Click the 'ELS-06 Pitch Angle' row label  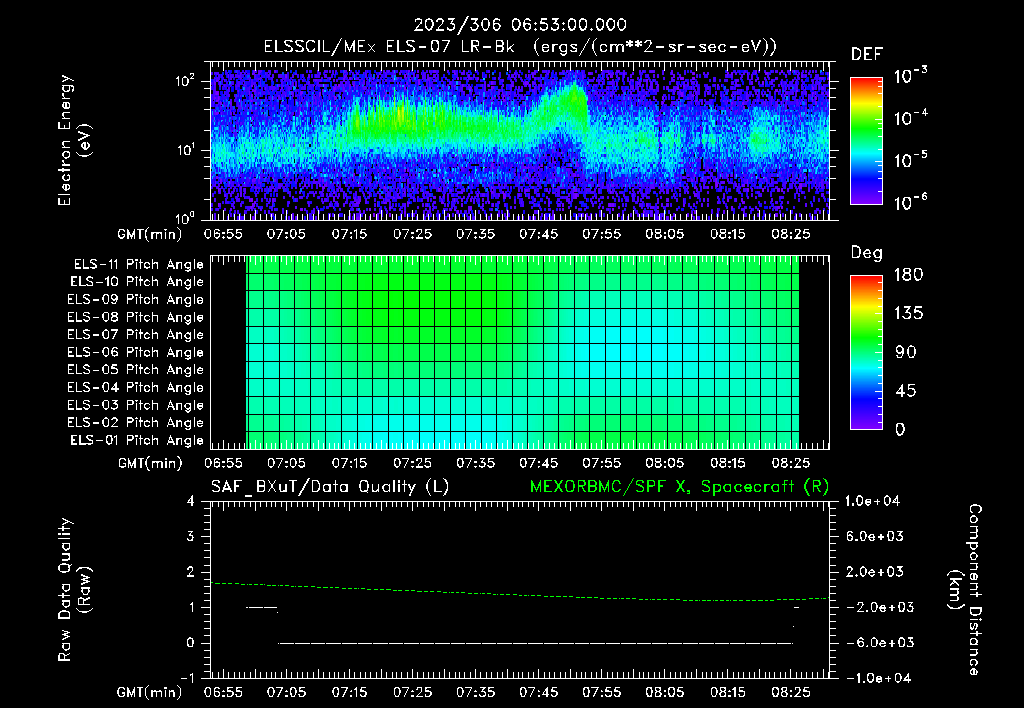(136, 352)
